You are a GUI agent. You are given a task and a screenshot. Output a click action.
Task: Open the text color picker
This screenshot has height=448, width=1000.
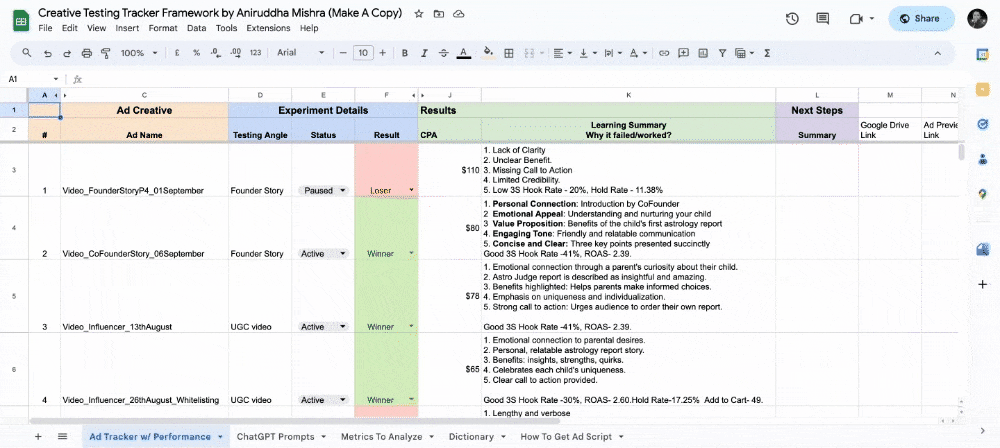click(x=464, y=53)
